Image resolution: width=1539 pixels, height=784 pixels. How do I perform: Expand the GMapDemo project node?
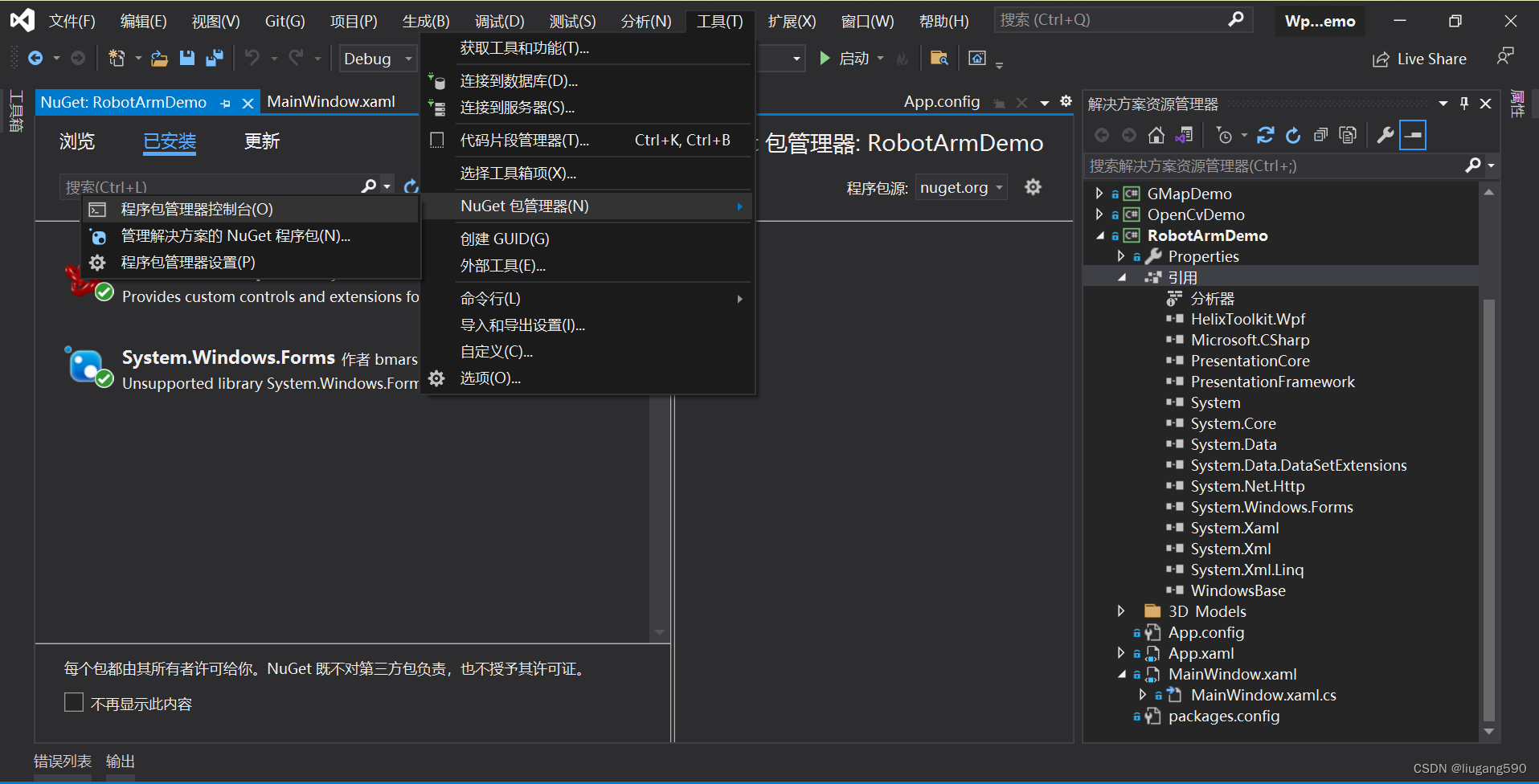pyautogui.click(x=1099, y=193)
